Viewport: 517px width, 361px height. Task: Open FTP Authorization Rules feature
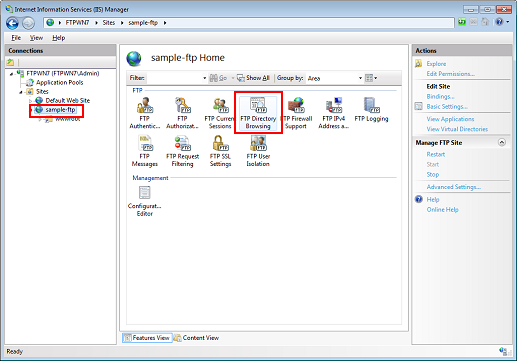[x=182, y=113]
